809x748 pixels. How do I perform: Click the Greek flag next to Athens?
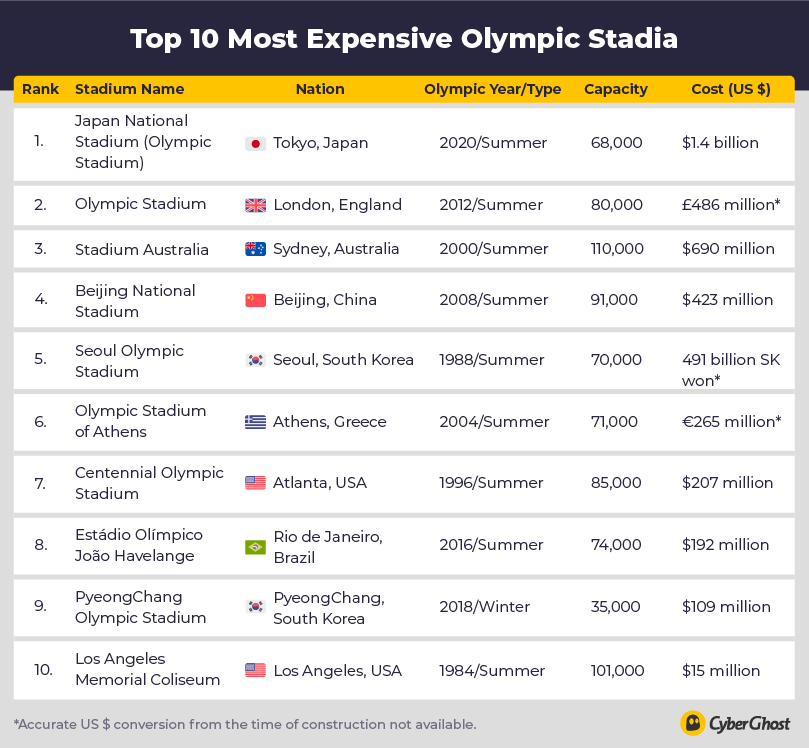pyautogui.click(x=255, y=422)
